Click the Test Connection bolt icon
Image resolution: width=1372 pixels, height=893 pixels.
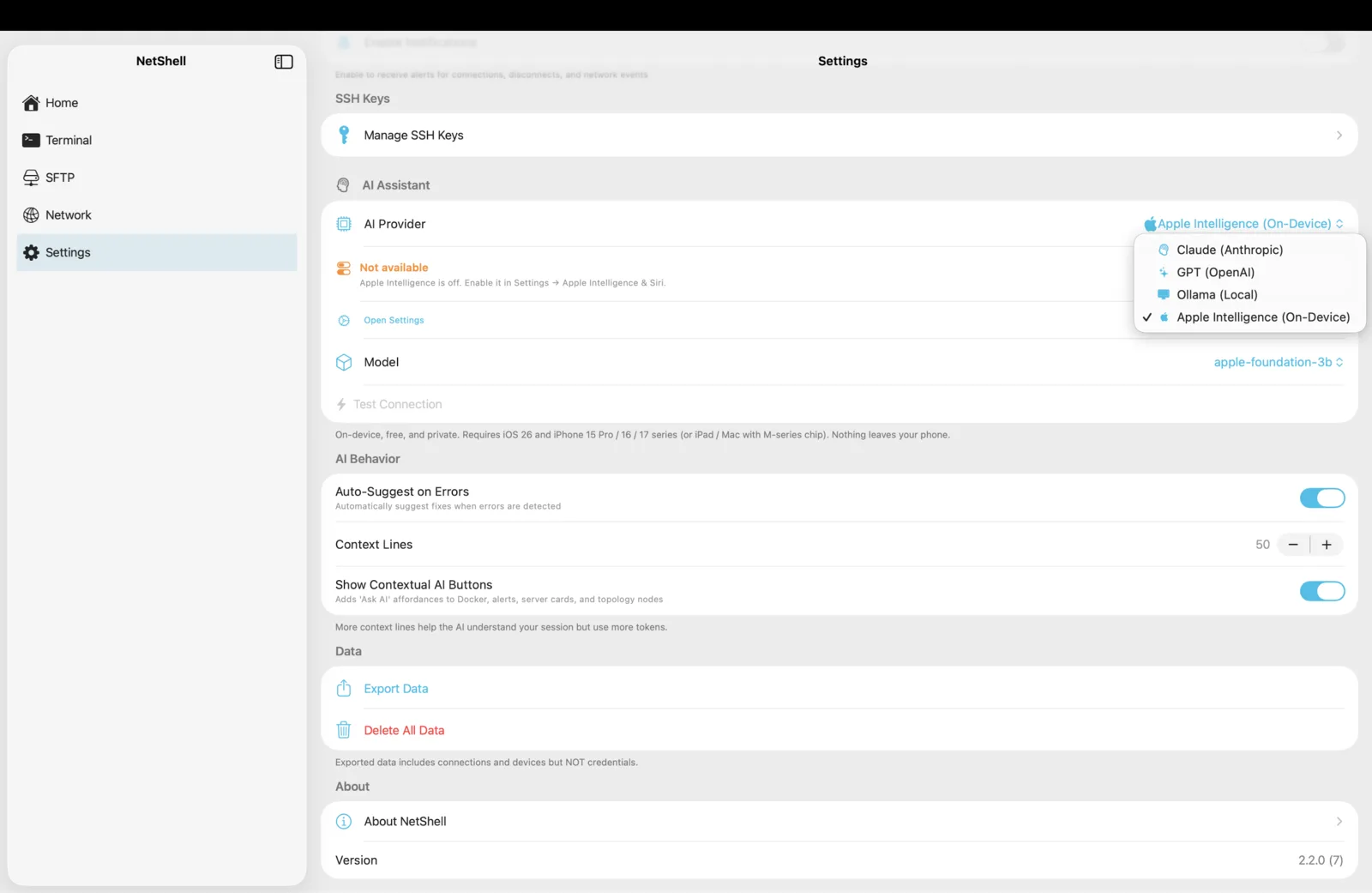pyautogui.click(x=341, y=404)
